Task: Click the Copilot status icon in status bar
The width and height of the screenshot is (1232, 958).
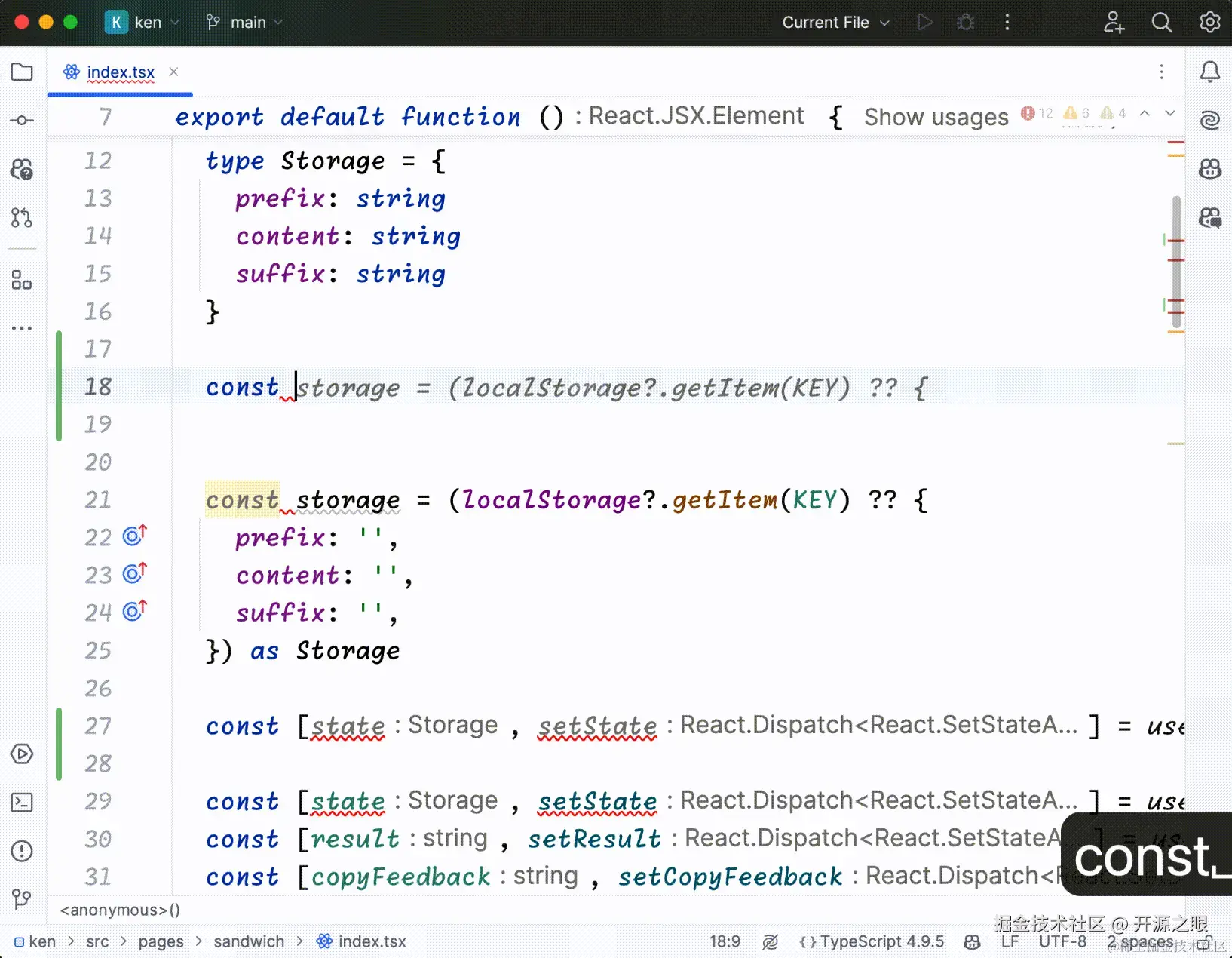Action: coord(972,941)
